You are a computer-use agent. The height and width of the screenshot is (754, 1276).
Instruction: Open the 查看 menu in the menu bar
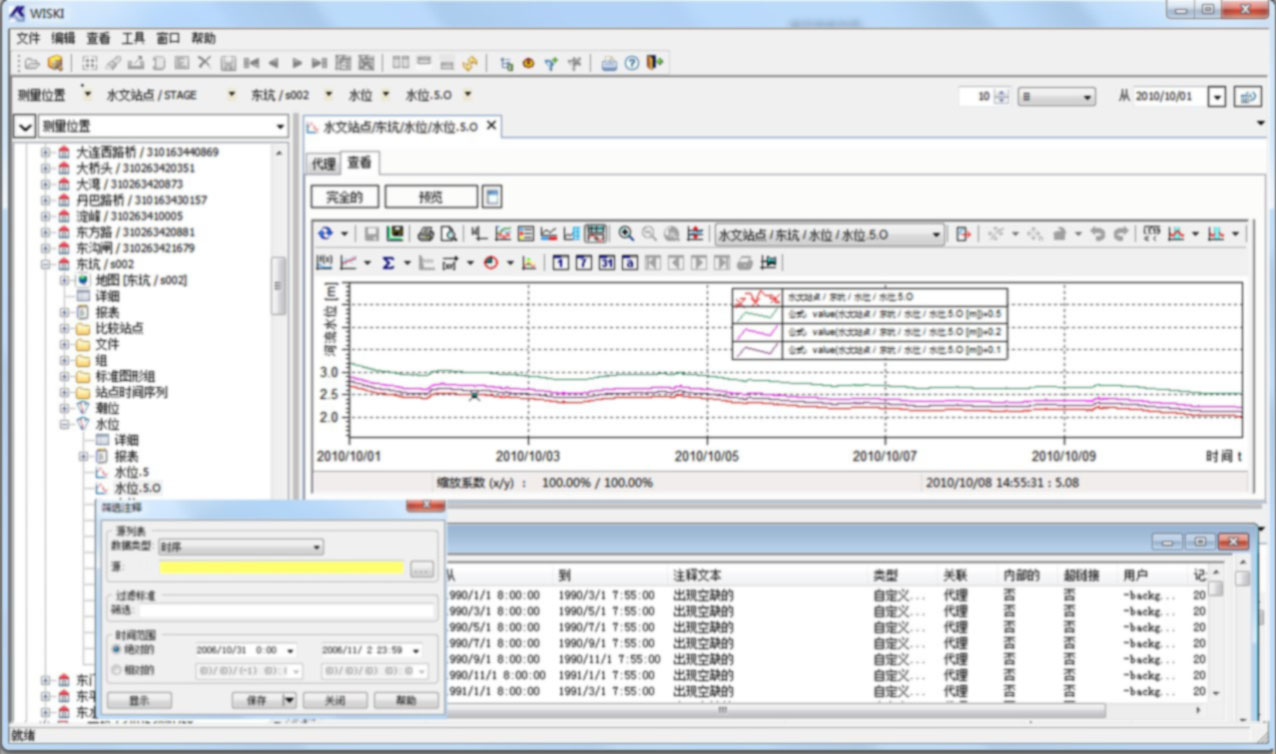point(98,38)
